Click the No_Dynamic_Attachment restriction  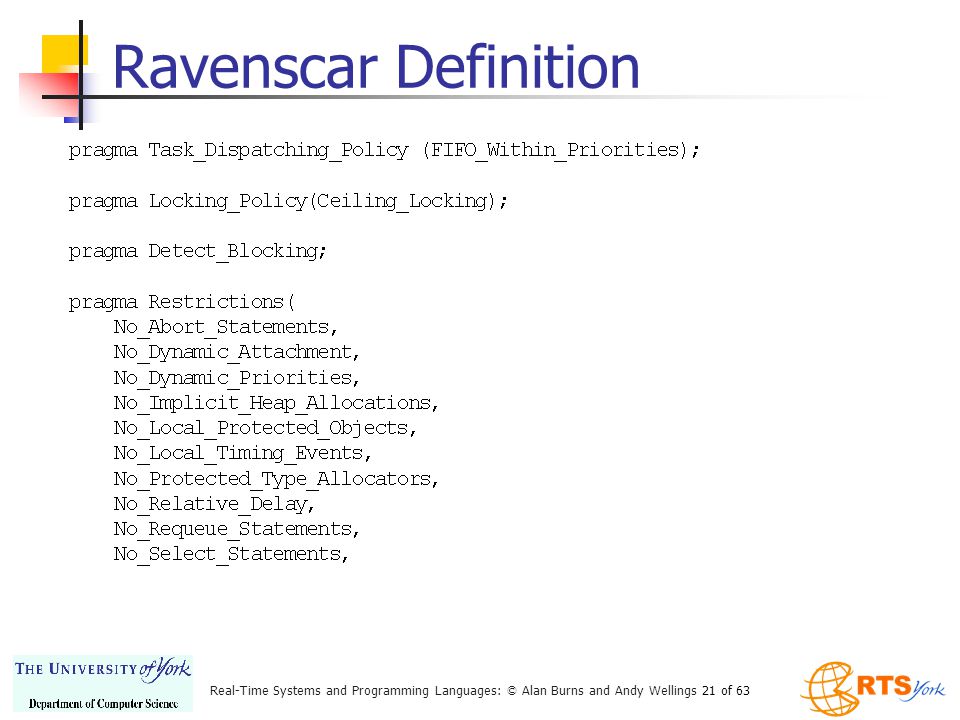(236, 352)
